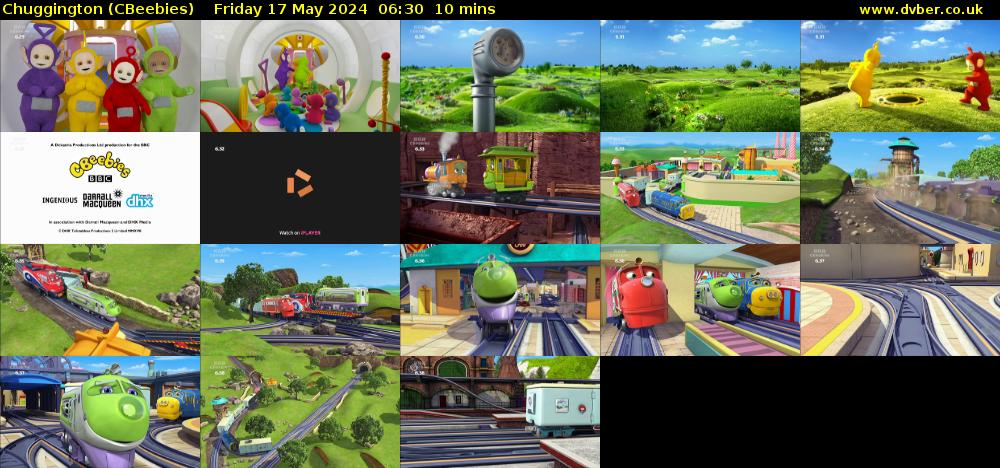
Task: Click the Watch on iPlayer caption
Action: coord(300,233)
